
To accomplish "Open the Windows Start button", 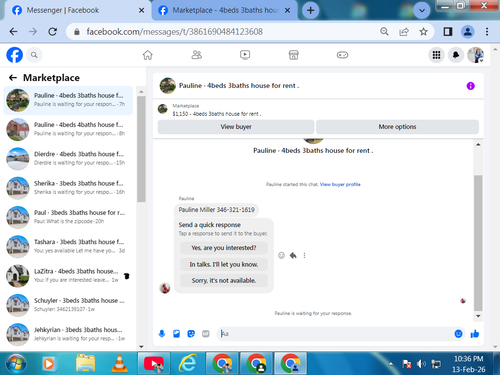I will point(16,364).
